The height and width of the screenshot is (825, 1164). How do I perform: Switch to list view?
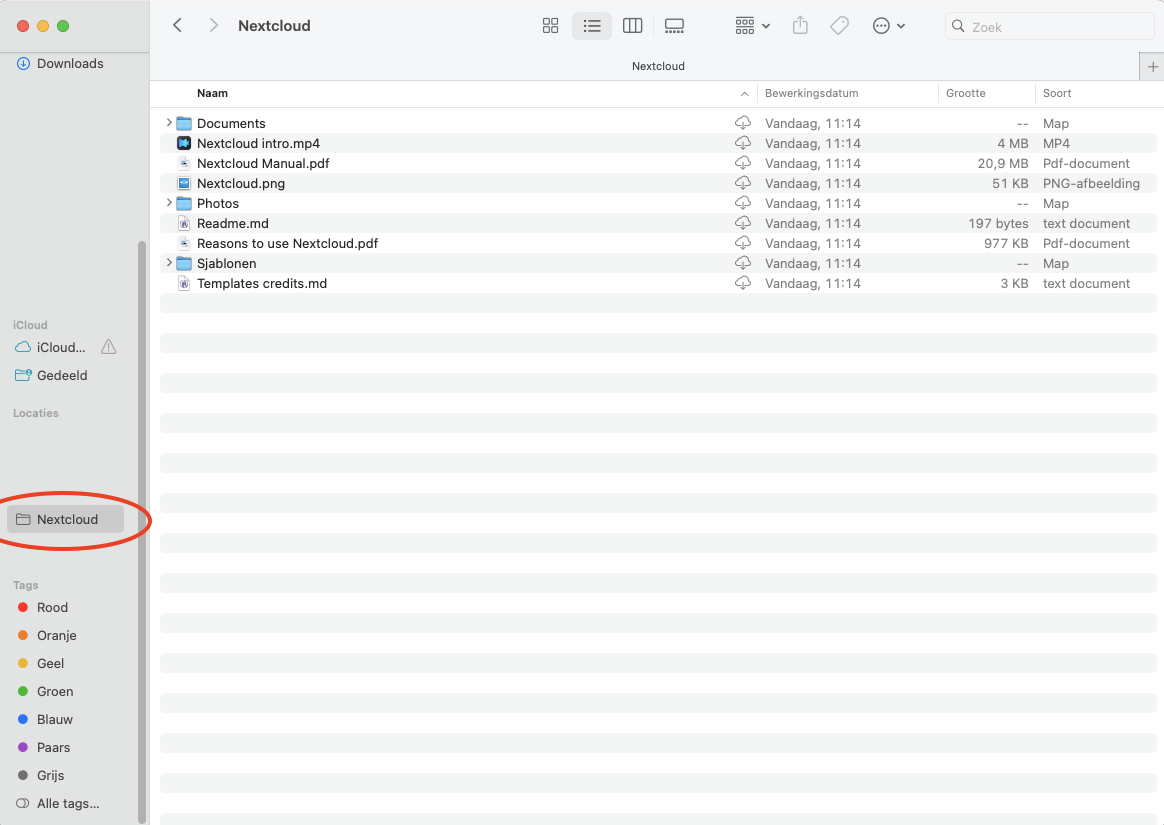point(592,26)
